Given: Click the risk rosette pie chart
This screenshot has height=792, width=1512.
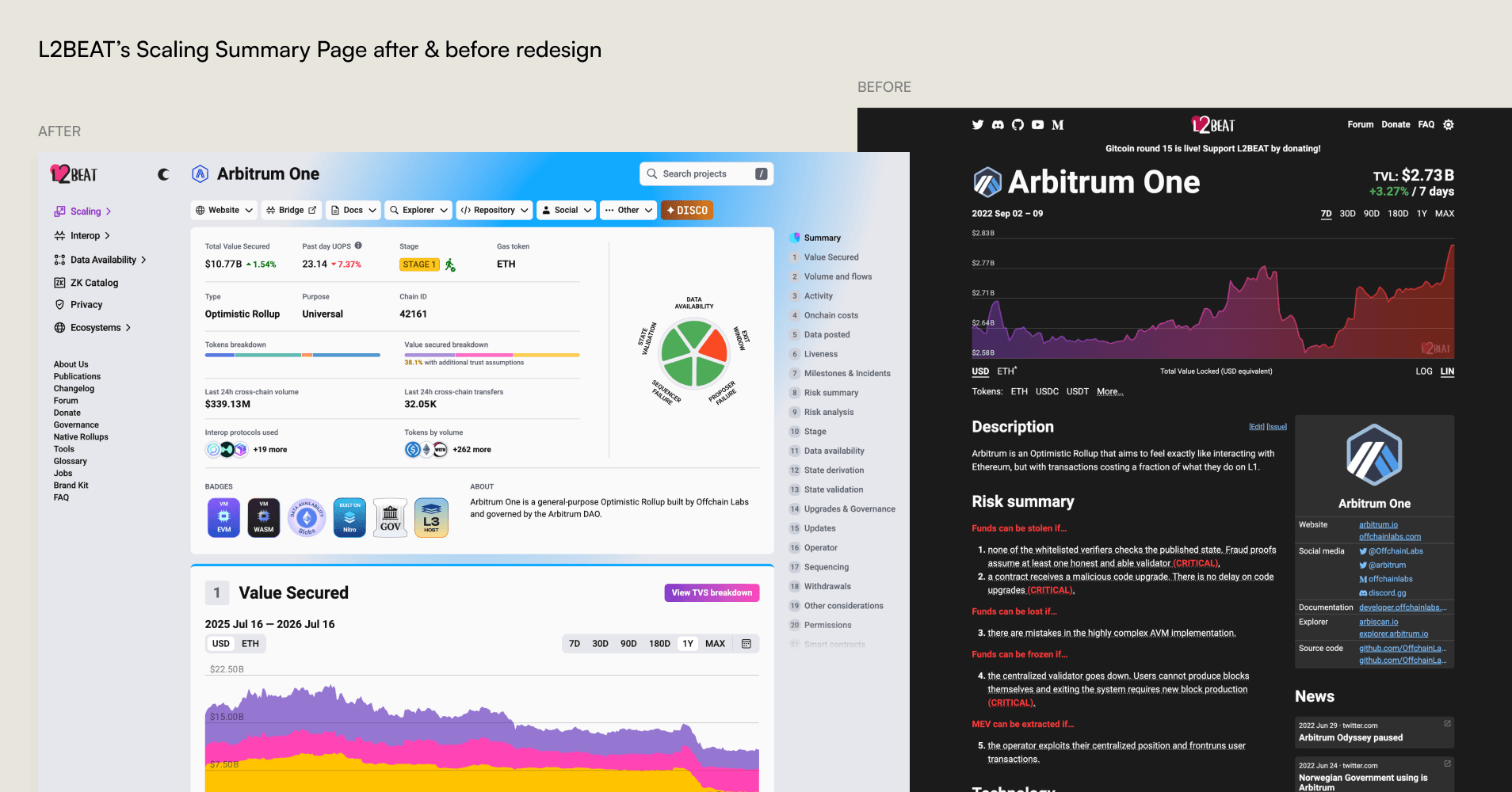Looking at the screenshot, I should coord(694,353).
